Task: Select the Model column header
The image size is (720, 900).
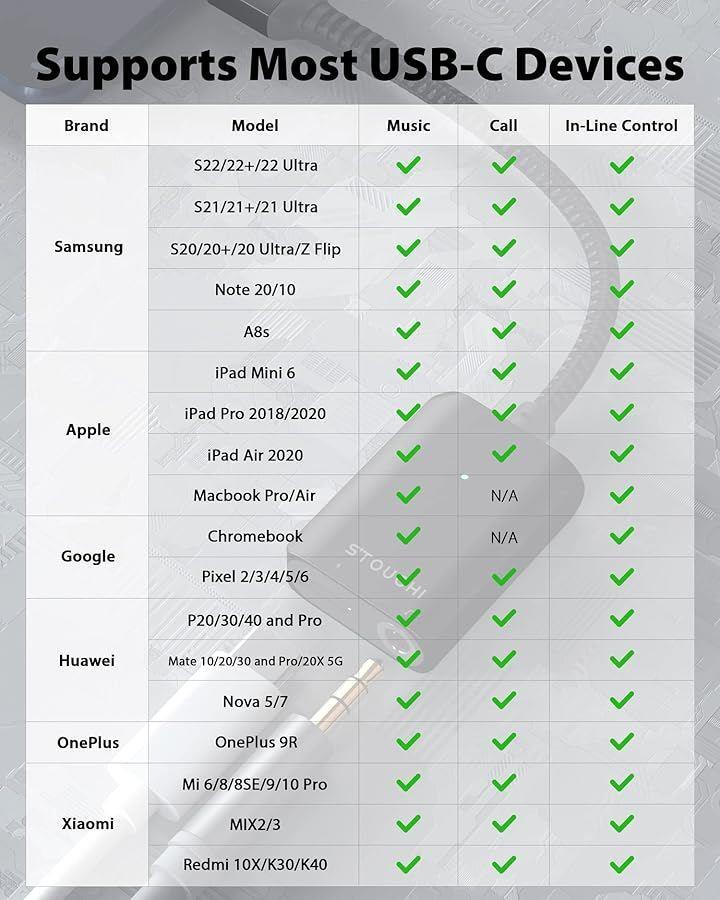Action: click(255, 126)
